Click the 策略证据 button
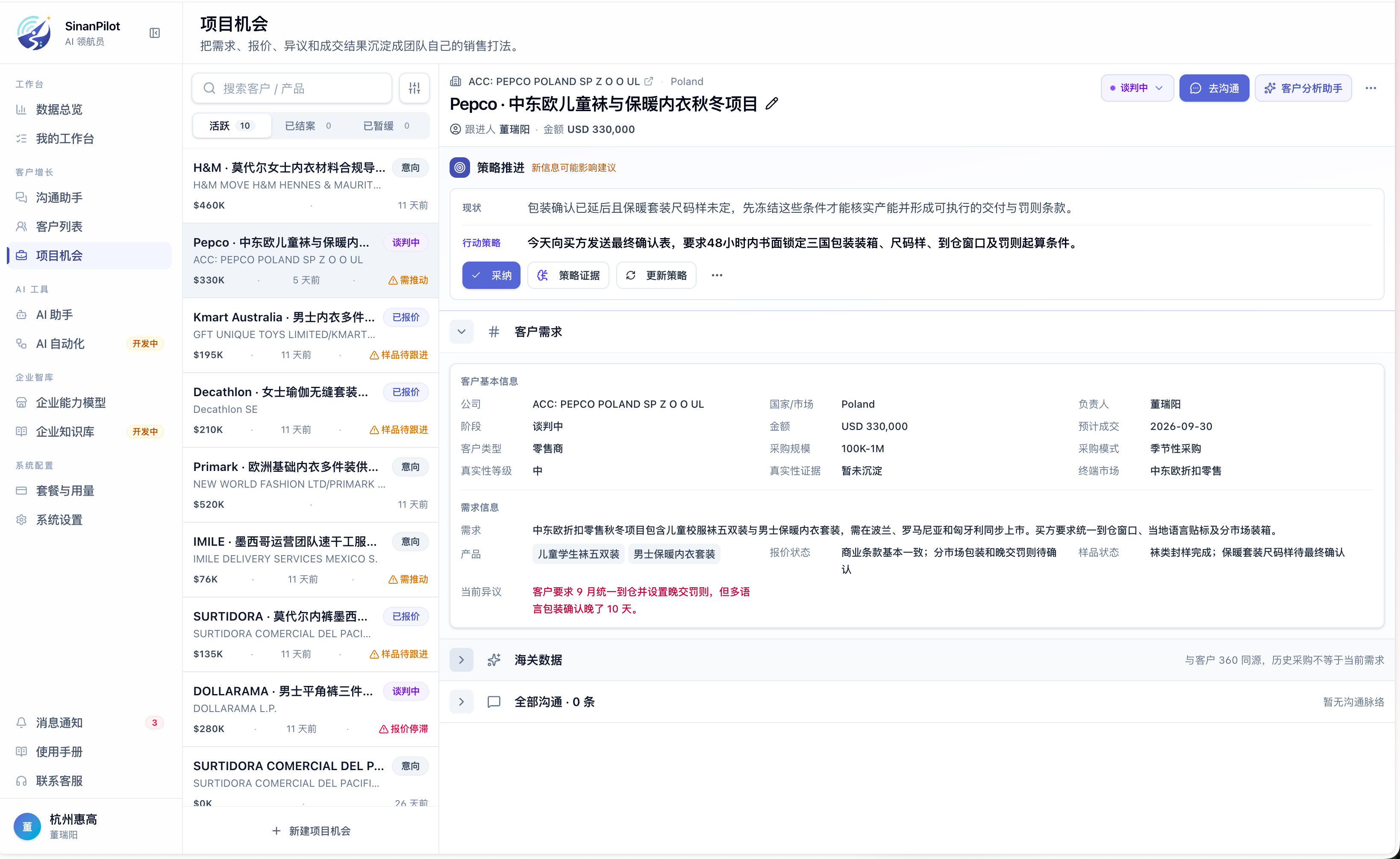 tap(568, 275)
